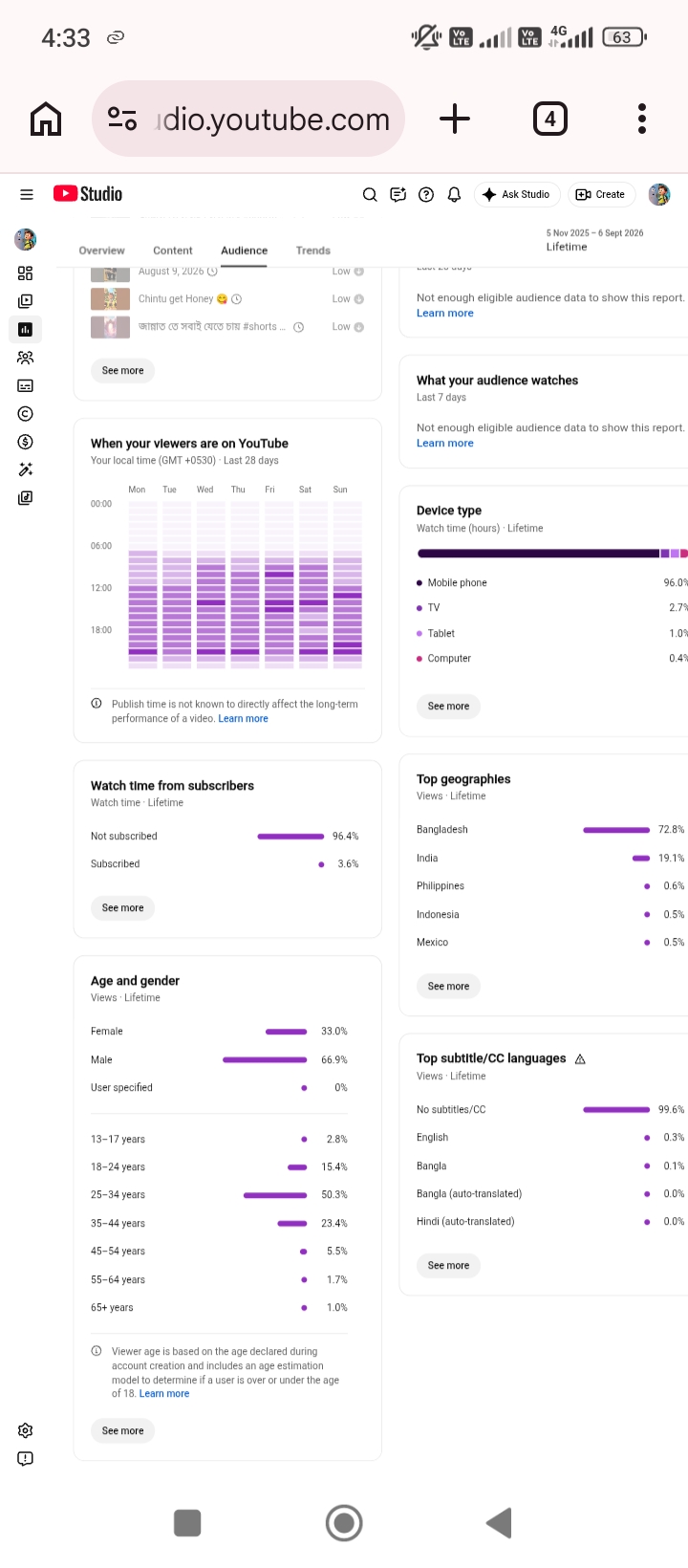
Task: Open the Dashboard sidebar icon
Action: (26, 273)
